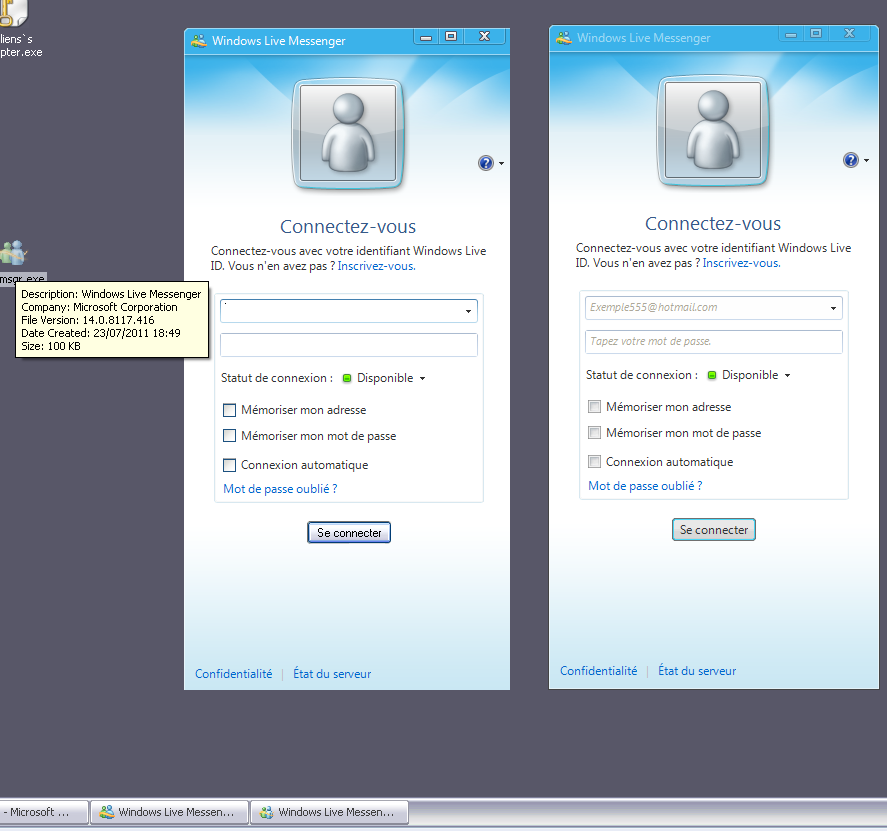This screenshot has width=887, height=831.
Task: Click profile picture in right Messenger window
Action: (x=712, y=131)
